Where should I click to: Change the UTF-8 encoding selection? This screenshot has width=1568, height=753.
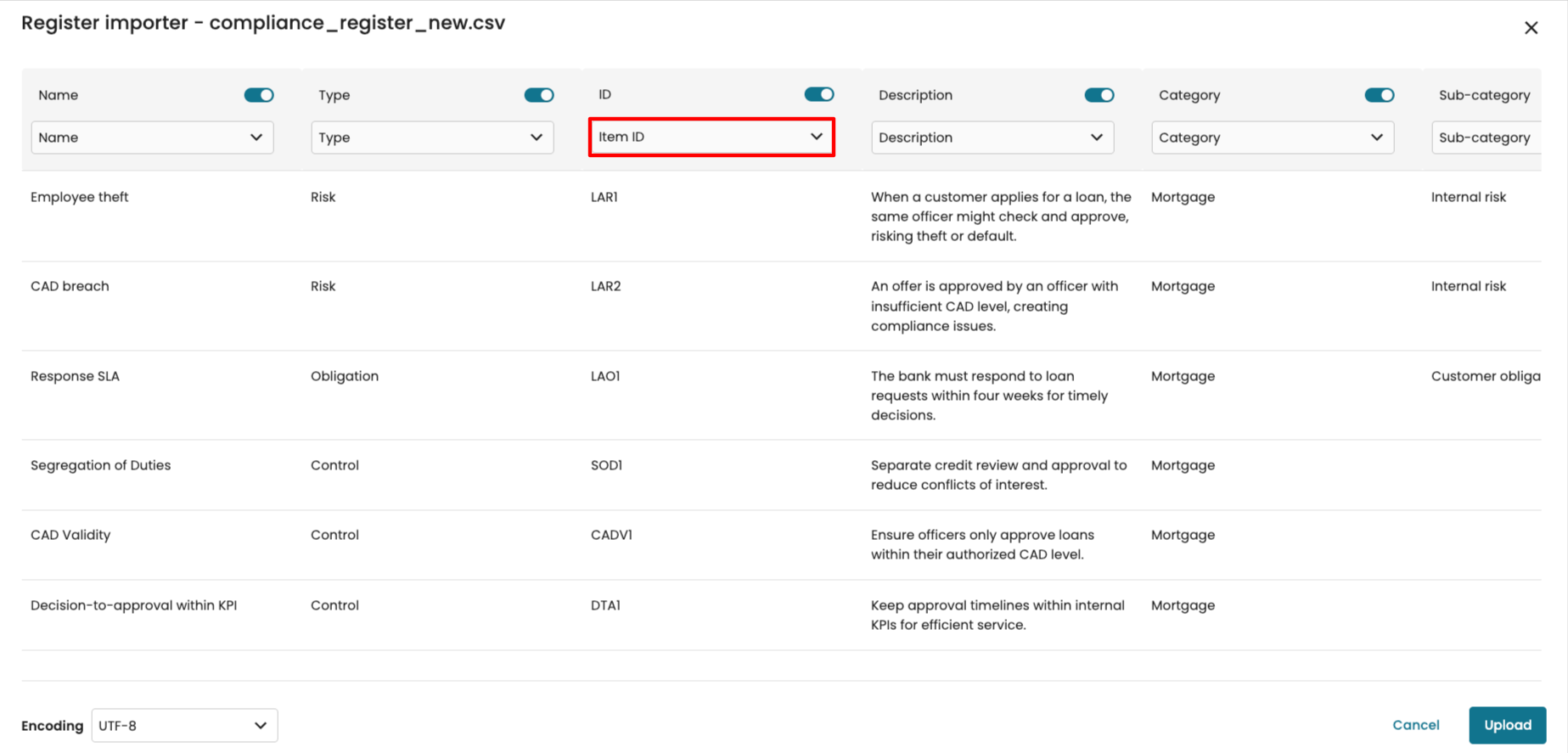pyautogui.click(x=184, y=726)
